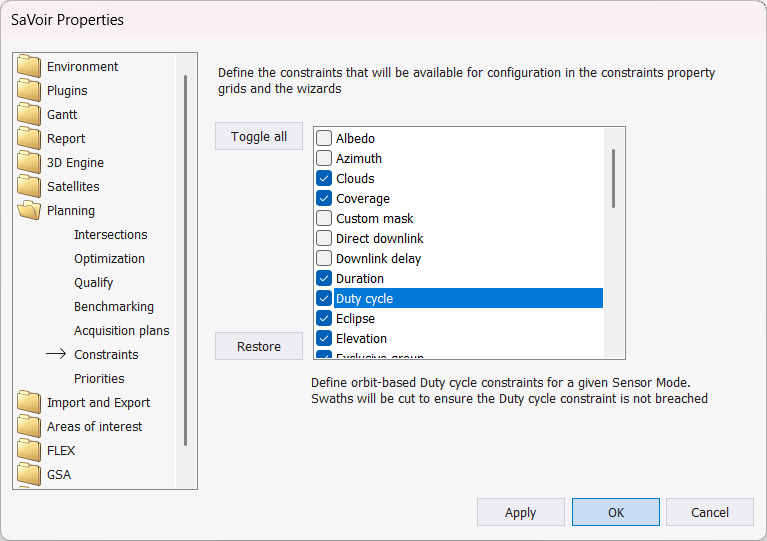Tick the Downlink delay checkbox
The image size is (767, 541).
324,259
